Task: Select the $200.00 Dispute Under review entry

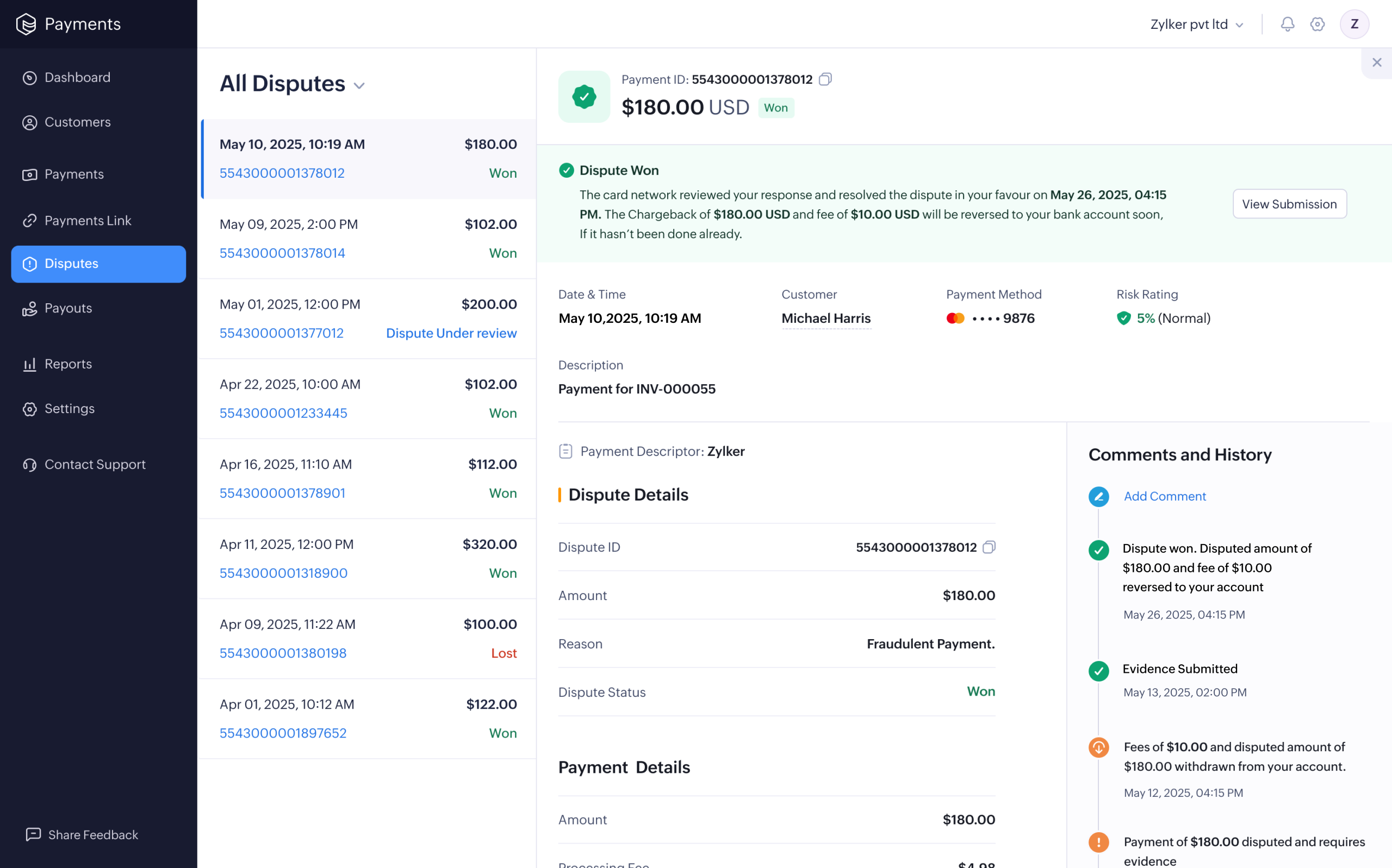Action: click(368, 319)
